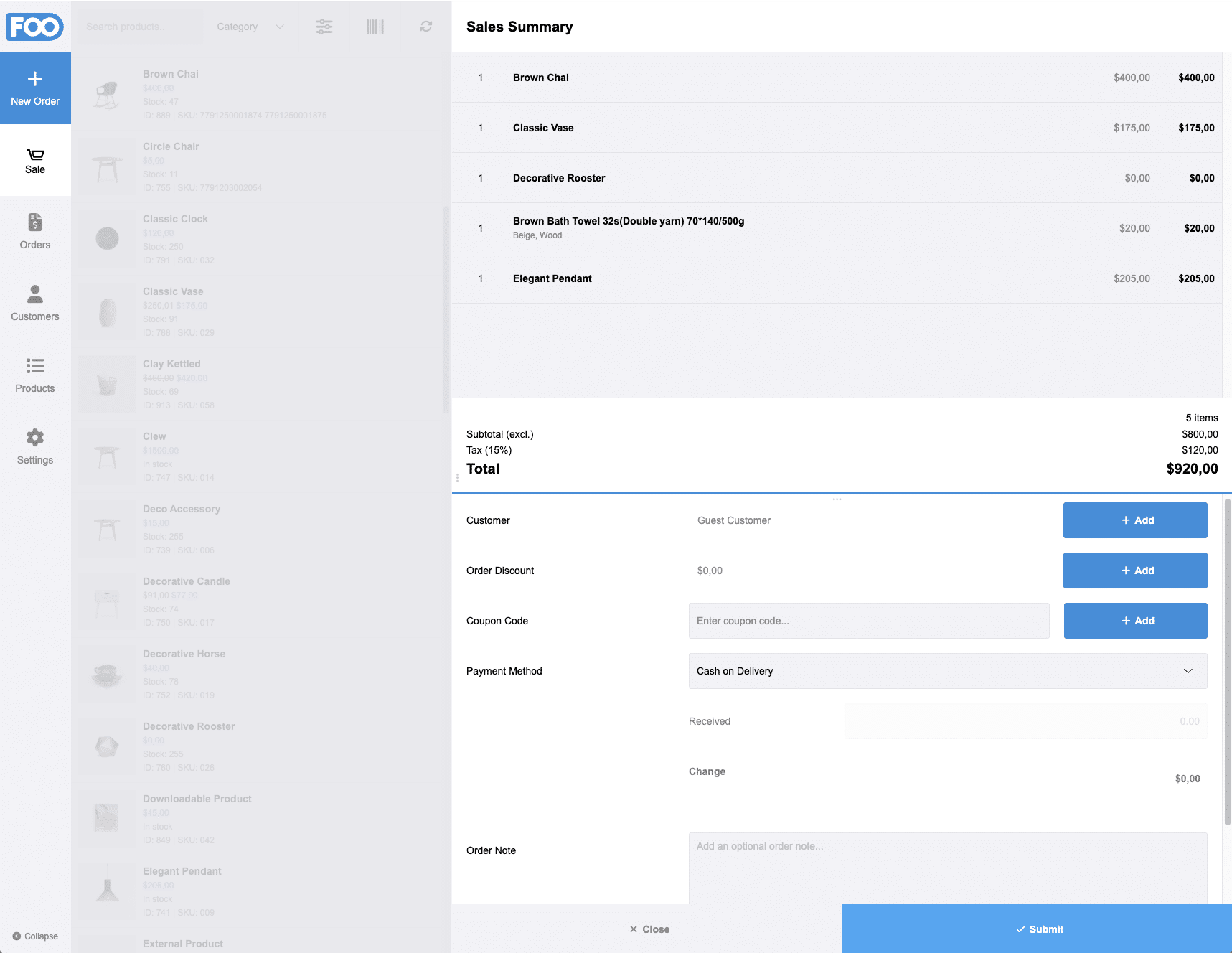
Task: Apply coupon with Add button
Action: (x=1134, y=621)
